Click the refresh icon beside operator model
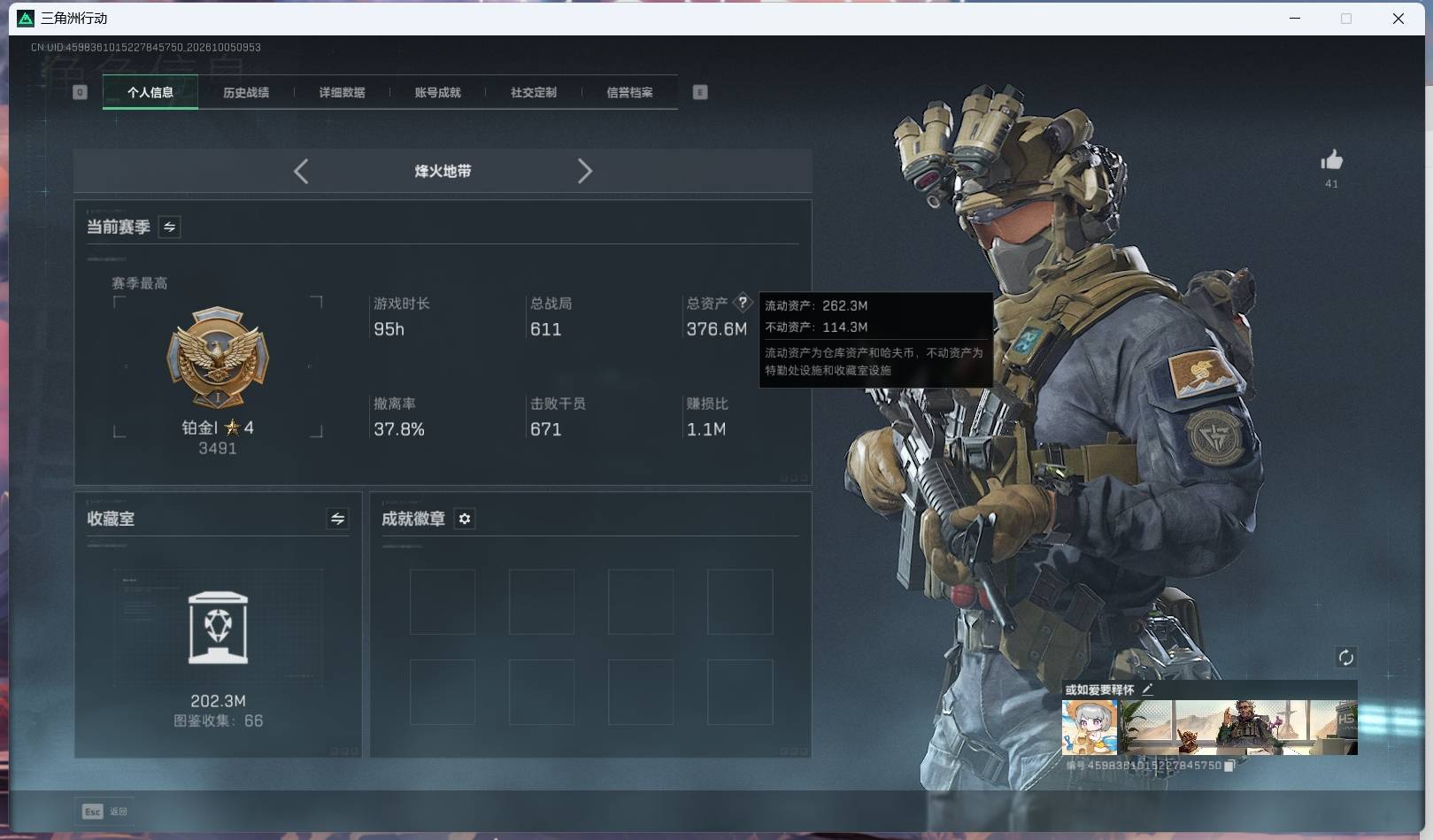 coord(1345,657)
